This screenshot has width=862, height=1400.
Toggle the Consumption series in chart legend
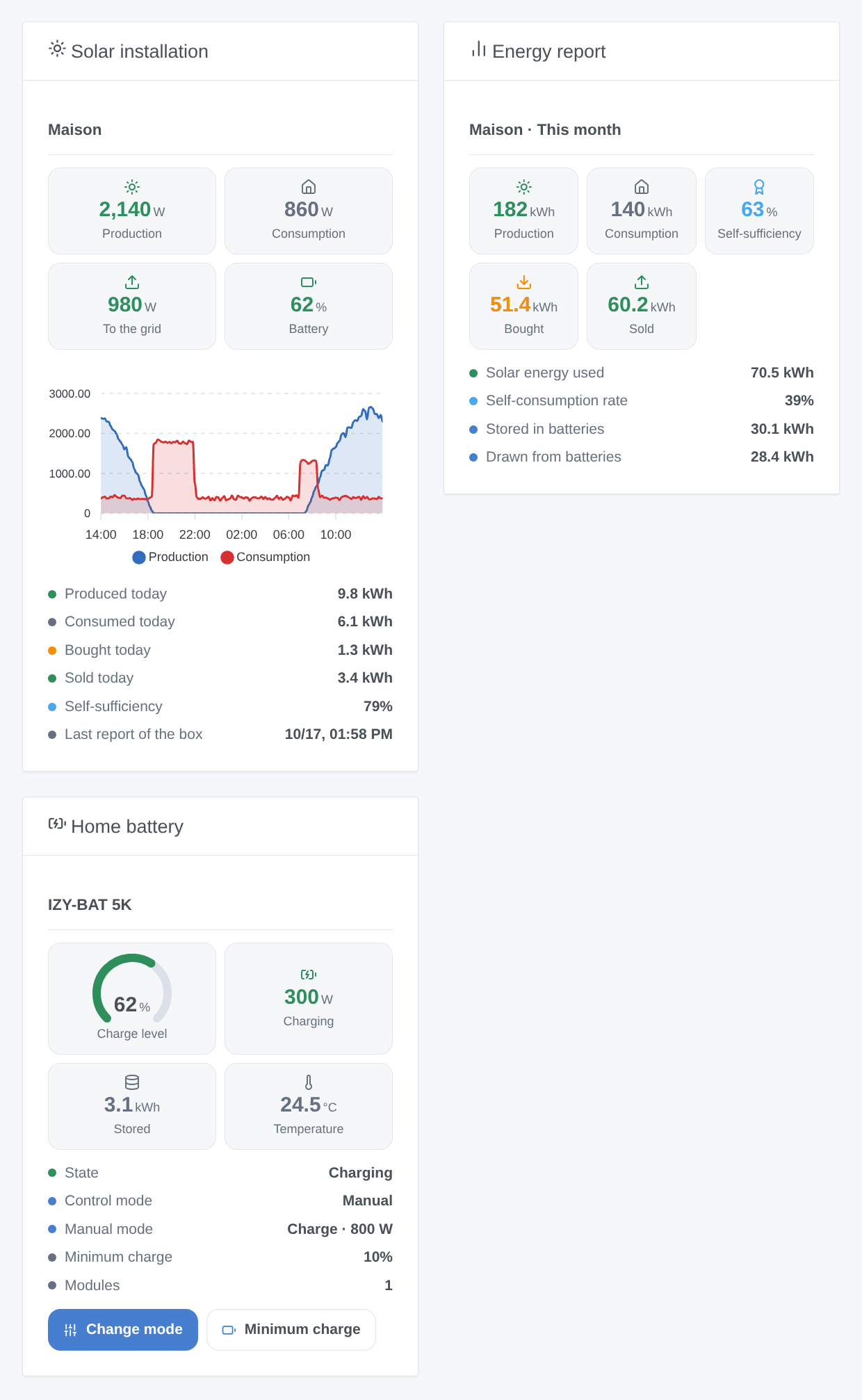pyautogui.click(x=265, y=557)
